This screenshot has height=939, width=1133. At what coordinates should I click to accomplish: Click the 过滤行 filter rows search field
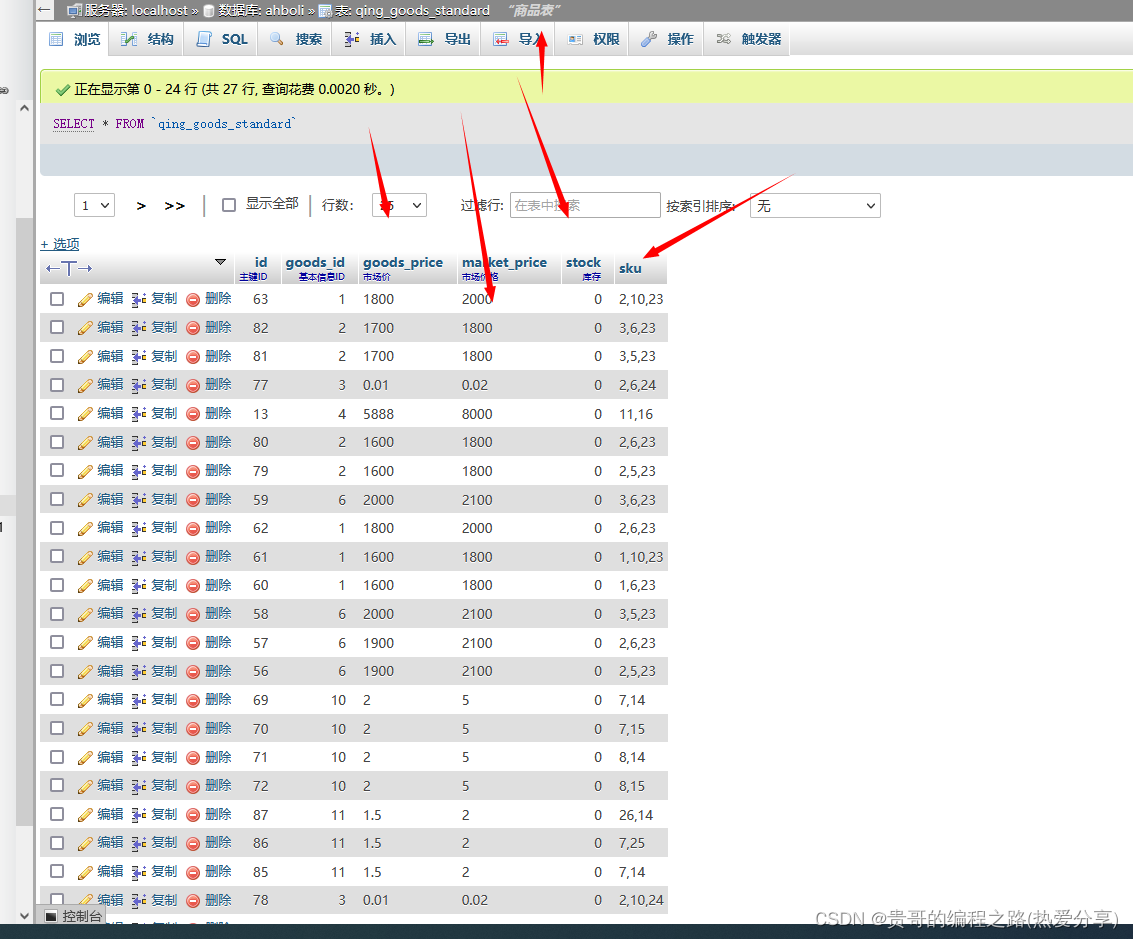(585, 205)
